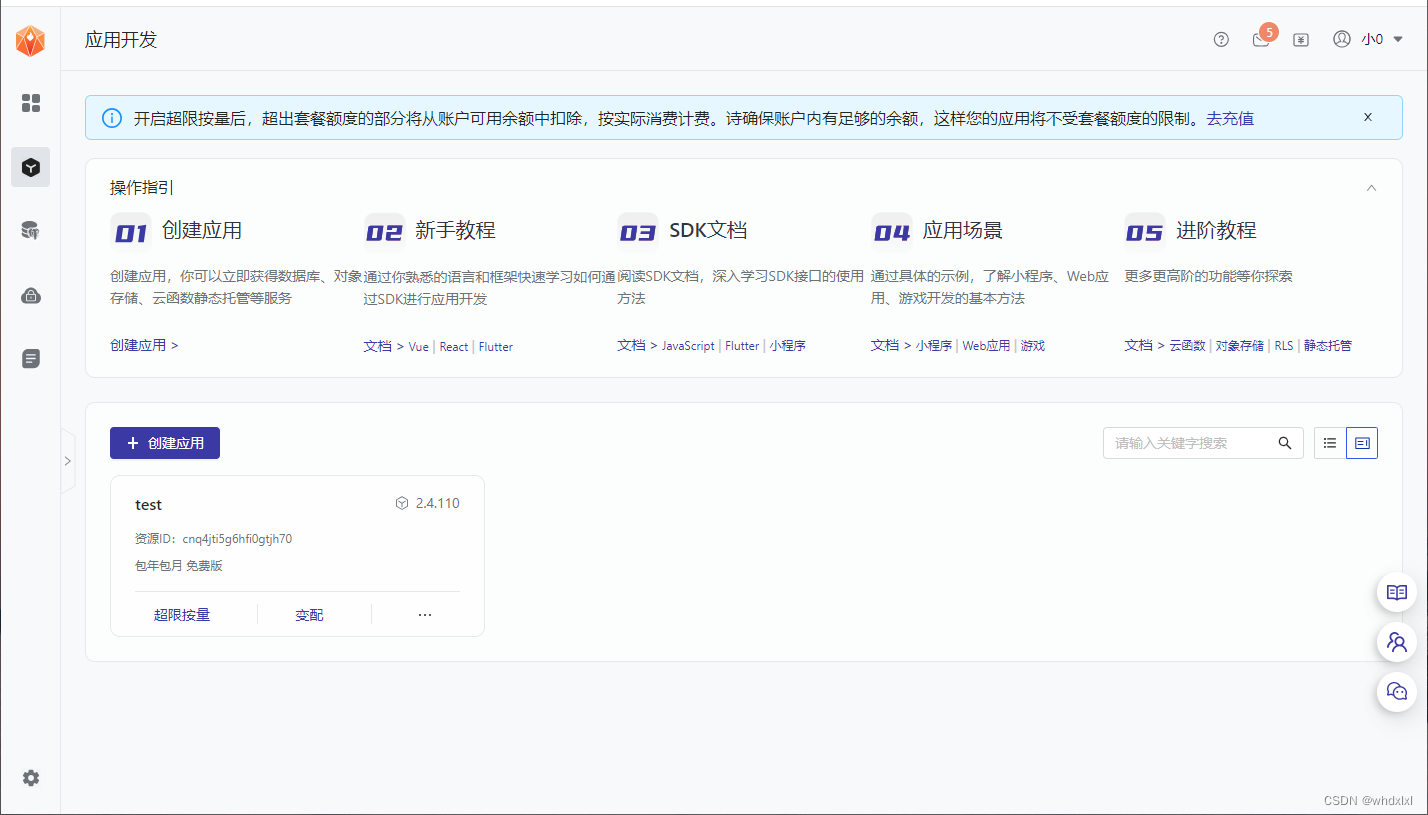Select the application development cube icon

(x=31, y=167)
